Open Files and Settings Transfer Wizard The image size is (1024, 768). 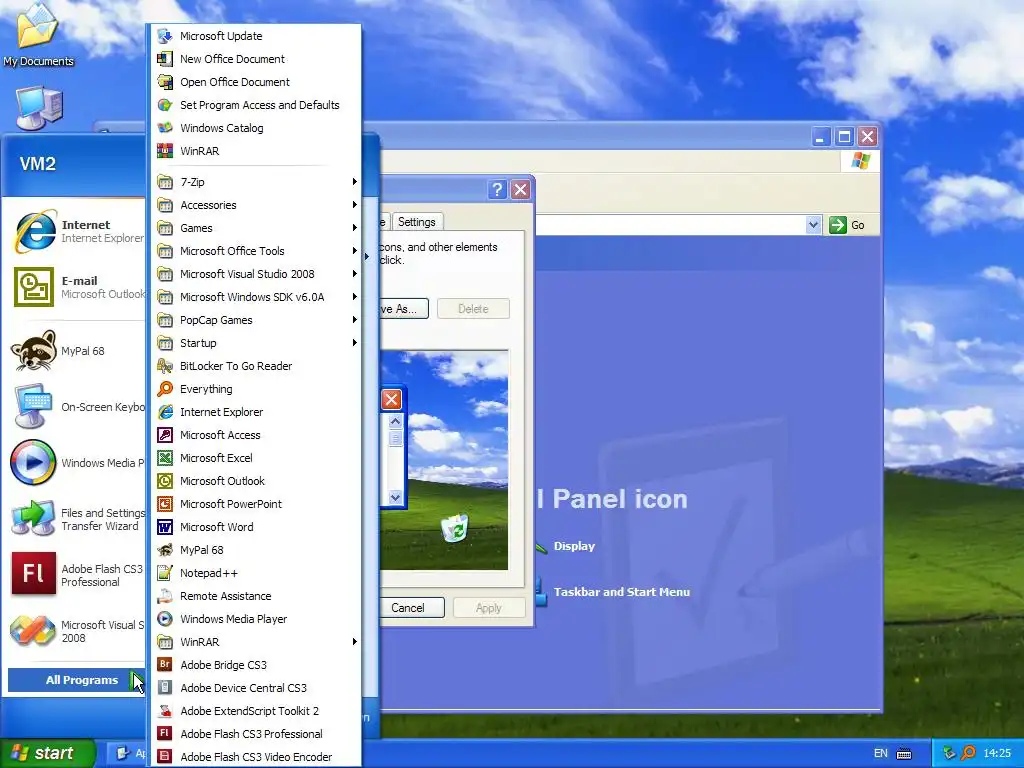[x=76, y=519]
